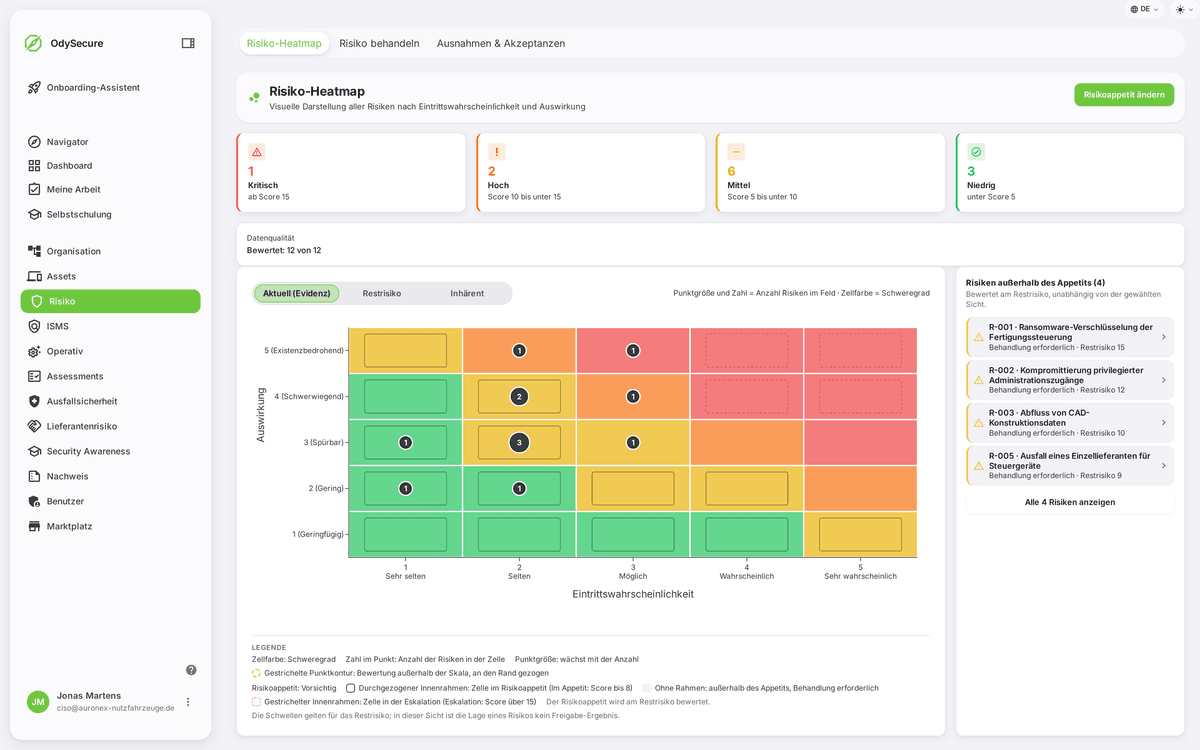
Task: Open Lieferantenrisiko handshake icon
Action: 34,426
